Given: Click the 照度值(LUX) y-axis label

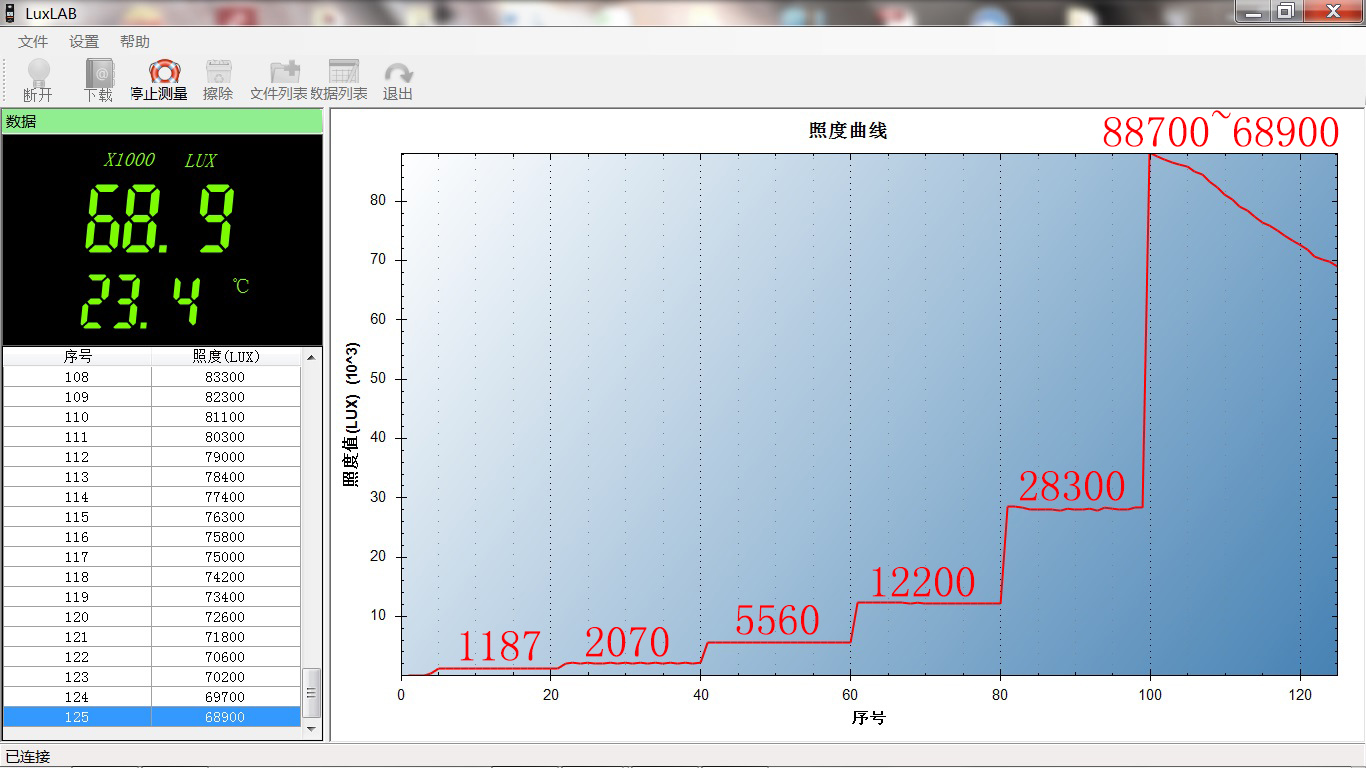Looking at the screenshot, I should (351, 413).
